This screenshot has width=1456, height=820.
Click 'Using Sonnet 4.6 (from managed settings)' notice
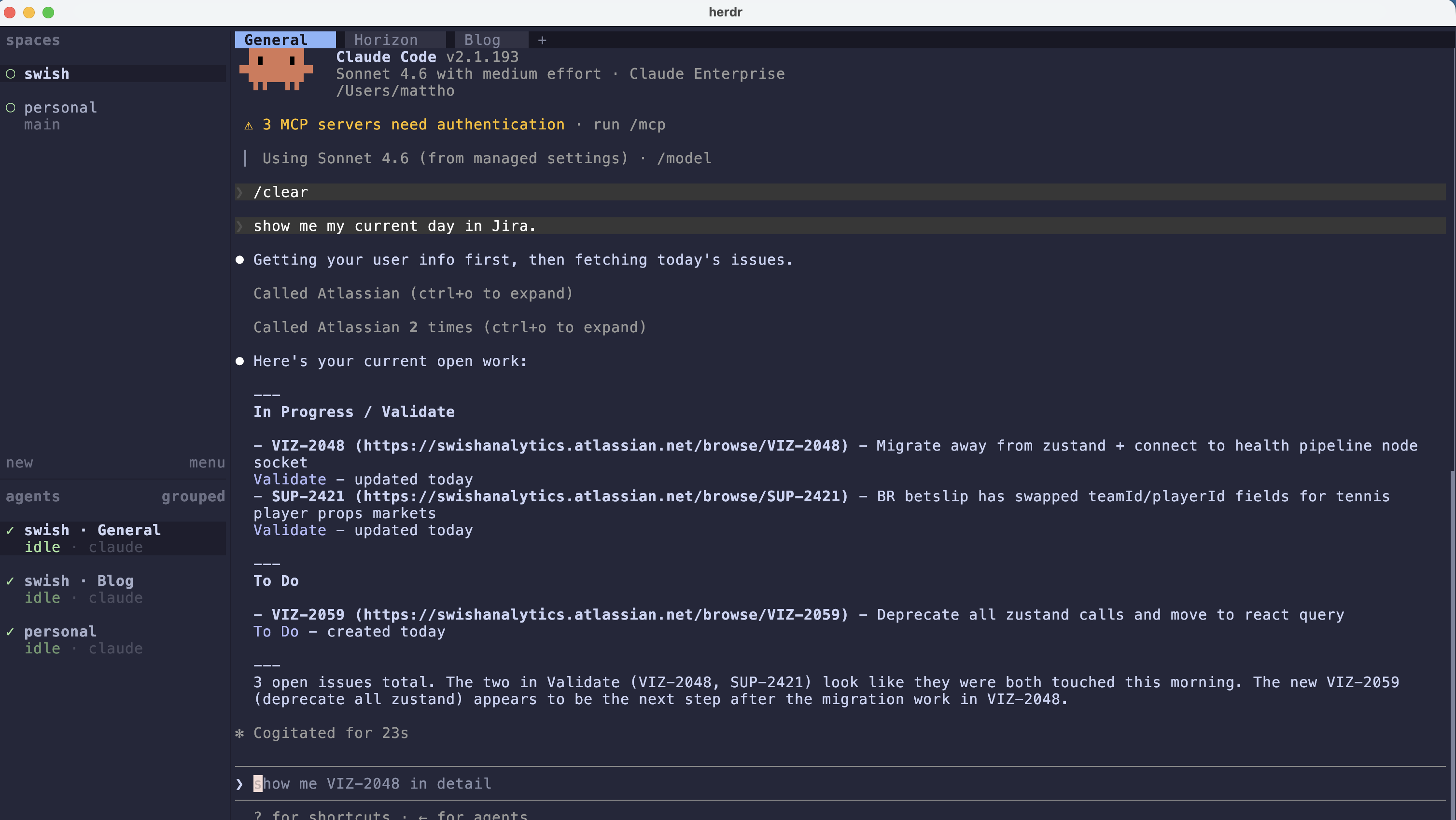[x=445, y=158]
